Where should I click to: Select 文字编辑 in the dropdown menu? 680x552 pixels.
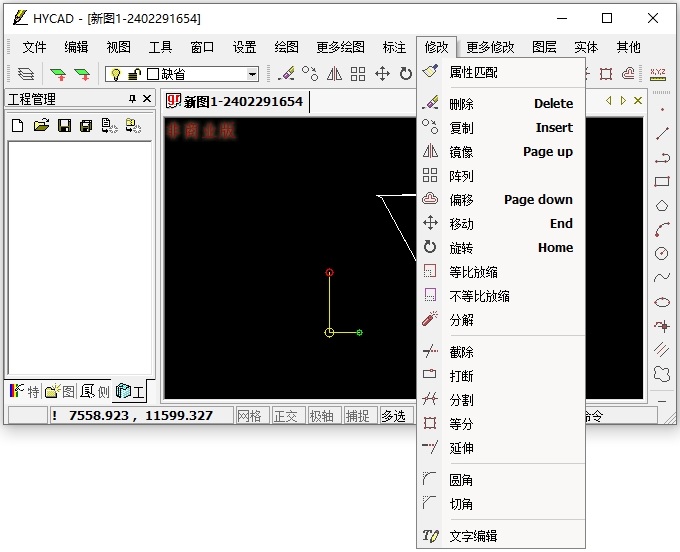click(473, 536)
